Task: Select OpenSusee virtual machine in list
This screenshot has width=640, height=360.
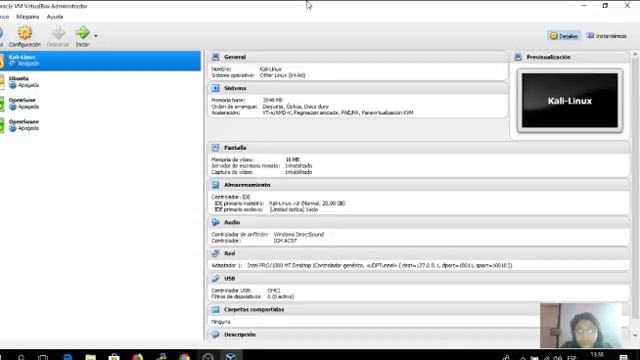Action: coord(100,125)
